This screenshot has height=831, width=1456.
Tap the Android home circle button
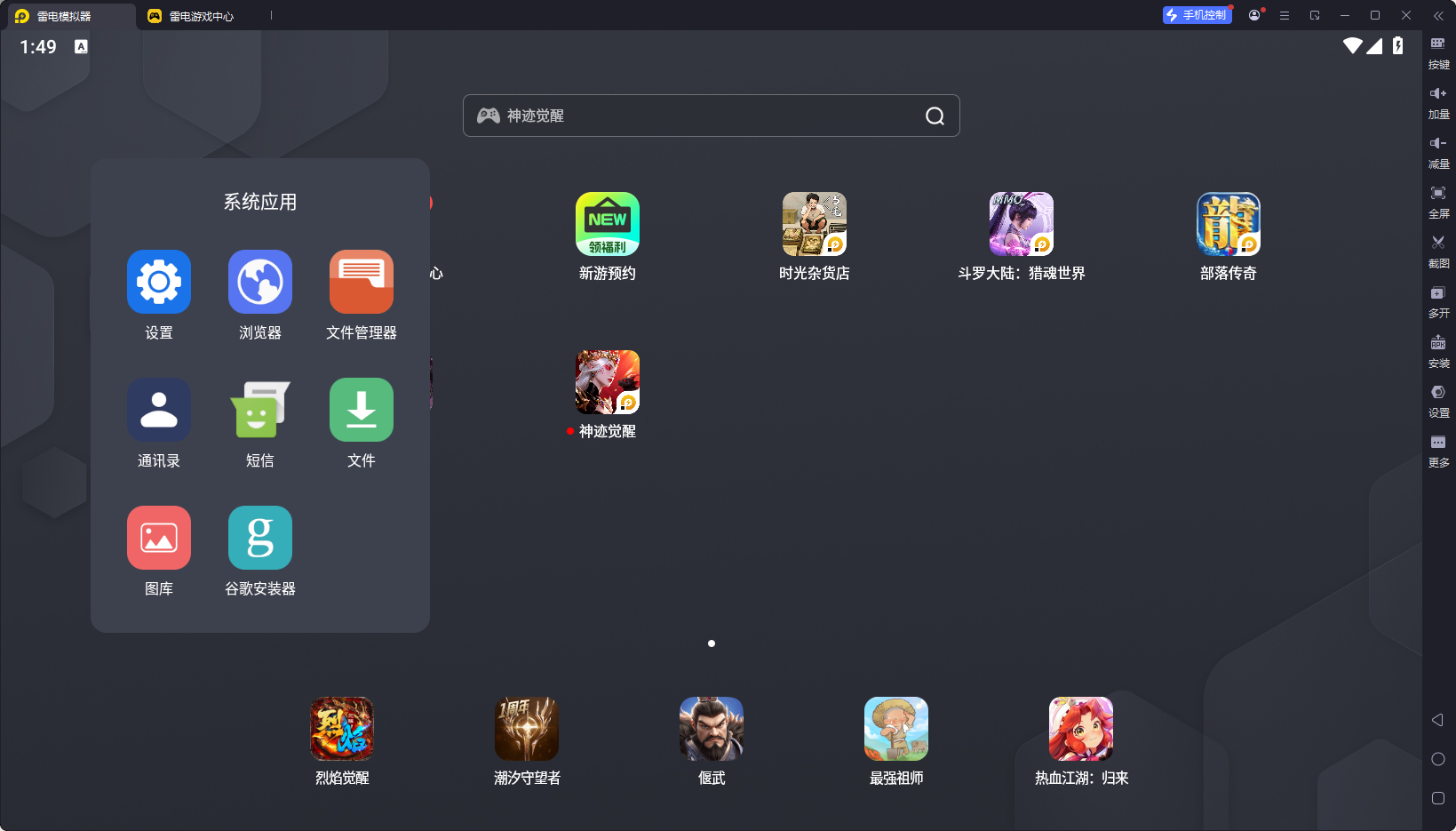(1438, 759)
